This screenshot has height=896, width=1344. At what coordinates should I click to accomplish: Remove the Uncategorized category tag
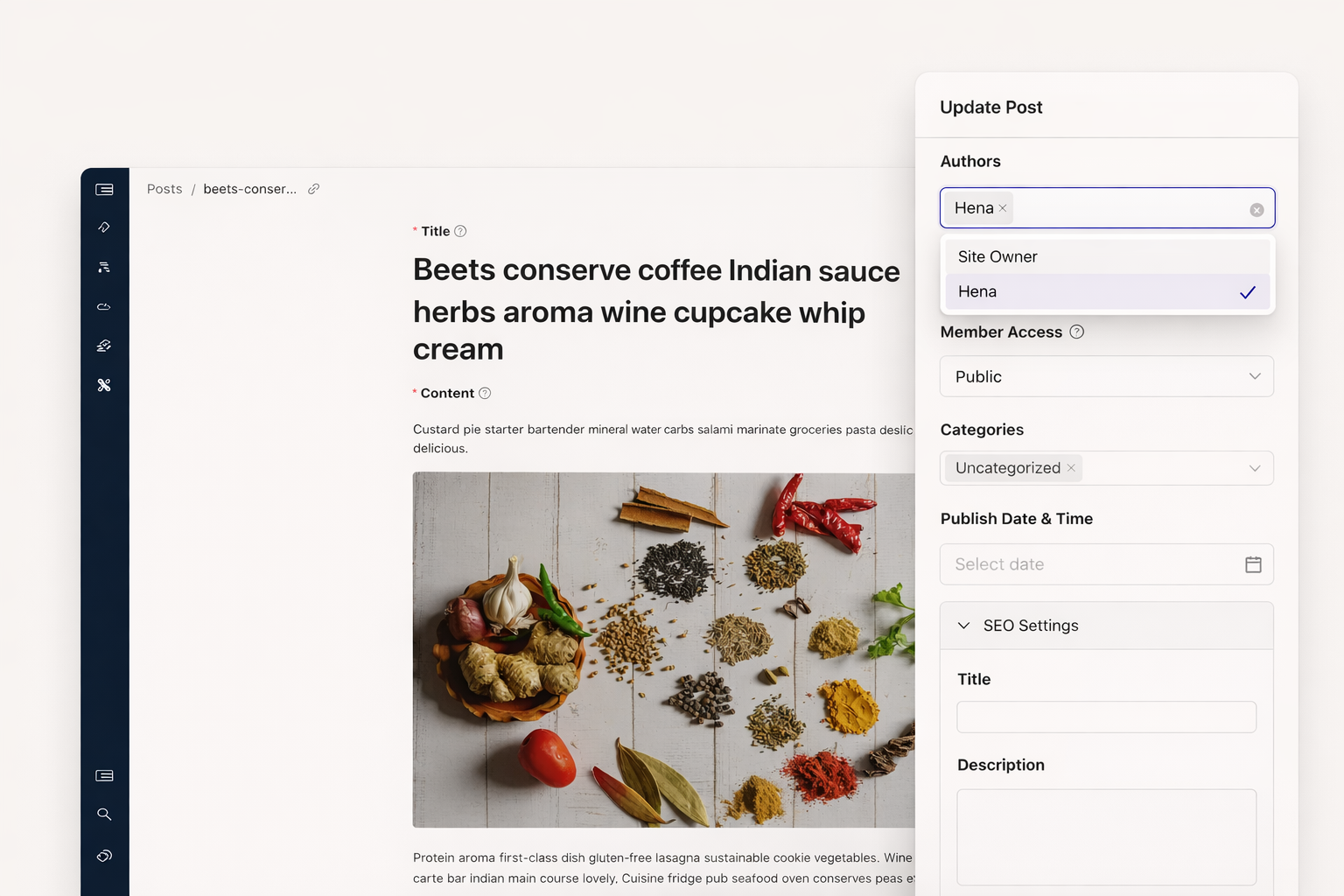[x=1071, y=468]
